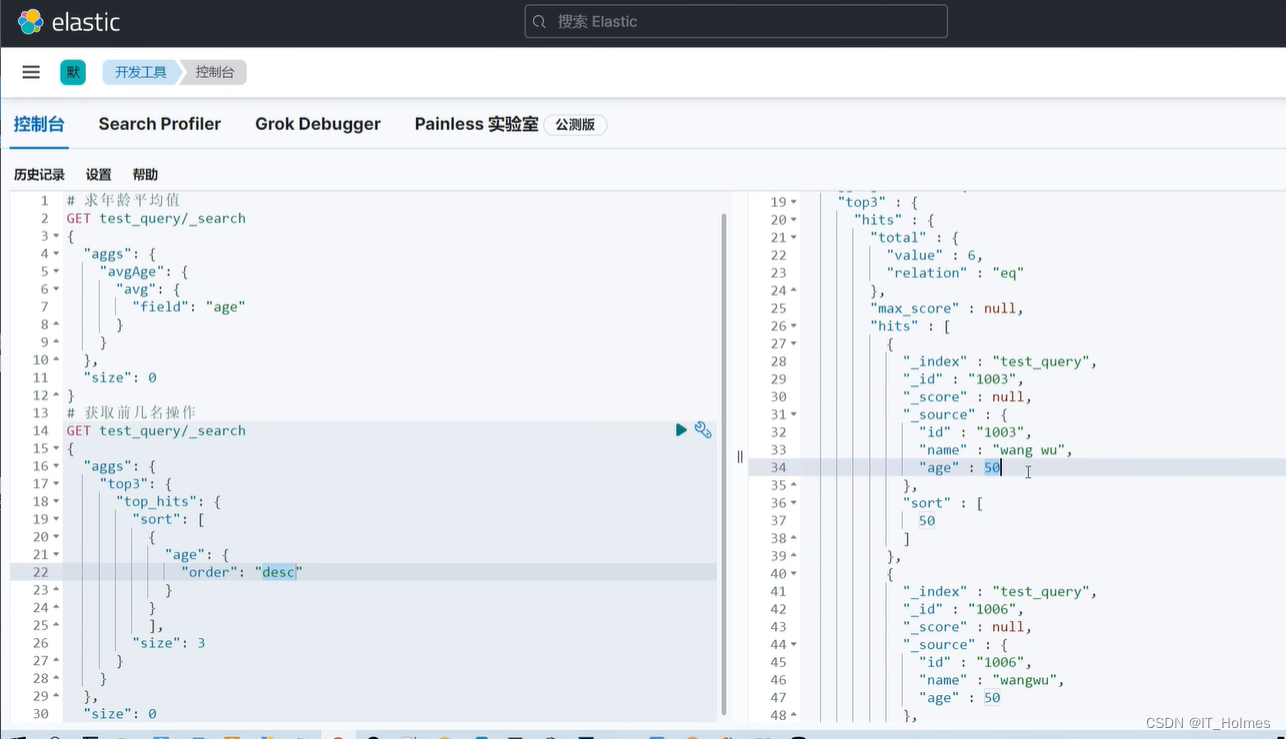
Task: Click the '"name" : "wang wu"' output line
Action: (x=996, y=450)
